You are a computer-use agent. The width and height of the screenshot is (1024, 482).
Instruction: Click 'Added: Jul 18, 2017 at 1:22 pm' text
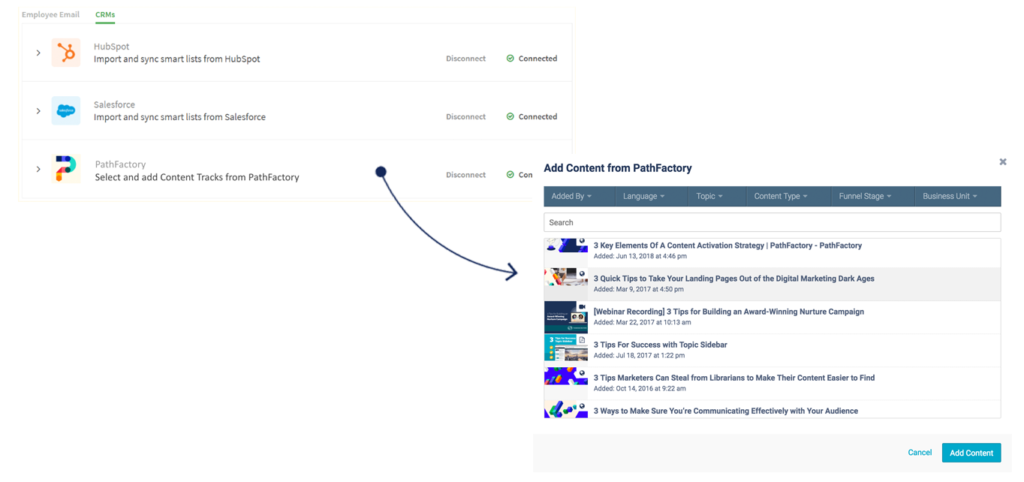(x=639, y=355)
